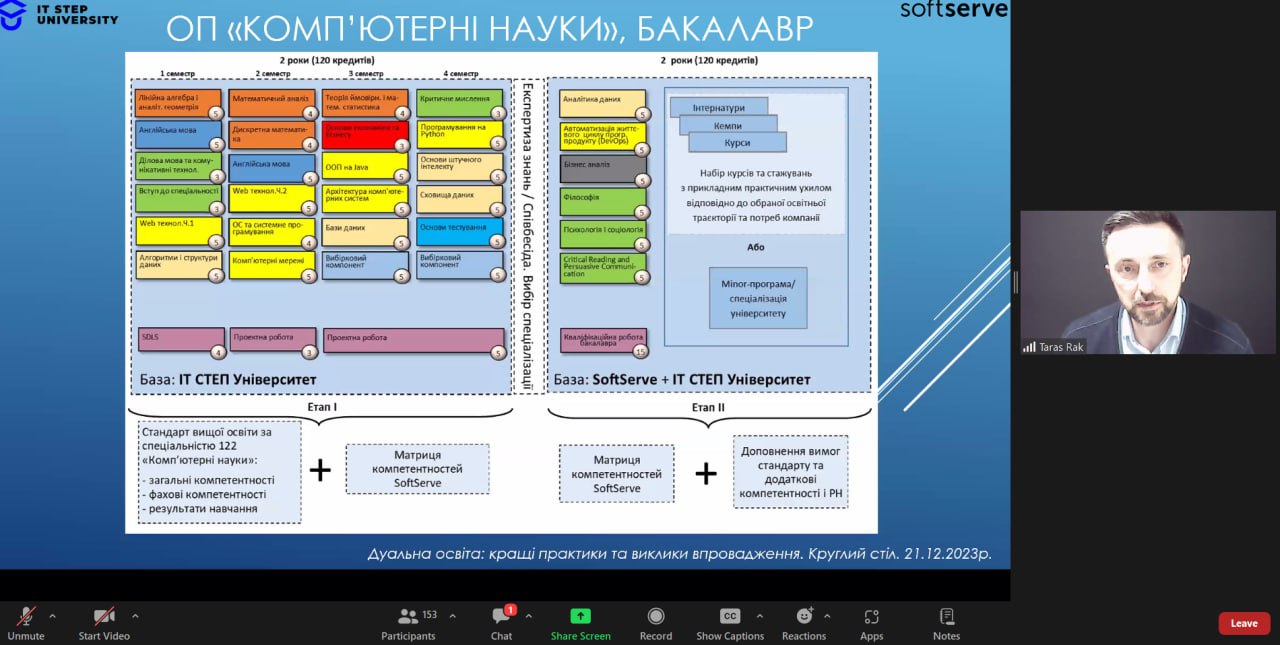The height and width of the screenshot is (645, 1280).
Task: Click the 'Комп'ютерні мережі' course box
Action: 273,265
